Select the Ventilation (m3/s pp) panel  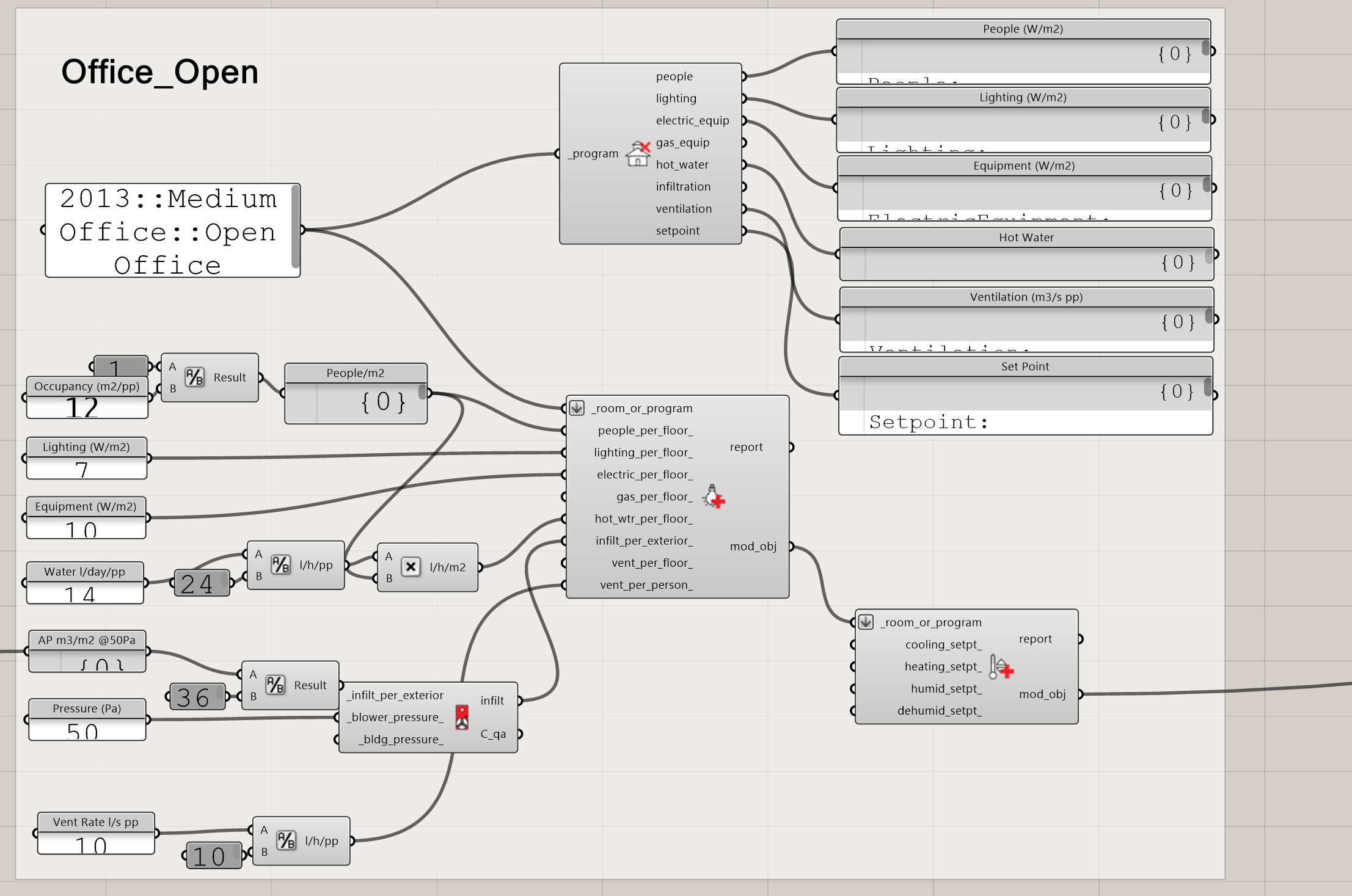click(1026, 319)
